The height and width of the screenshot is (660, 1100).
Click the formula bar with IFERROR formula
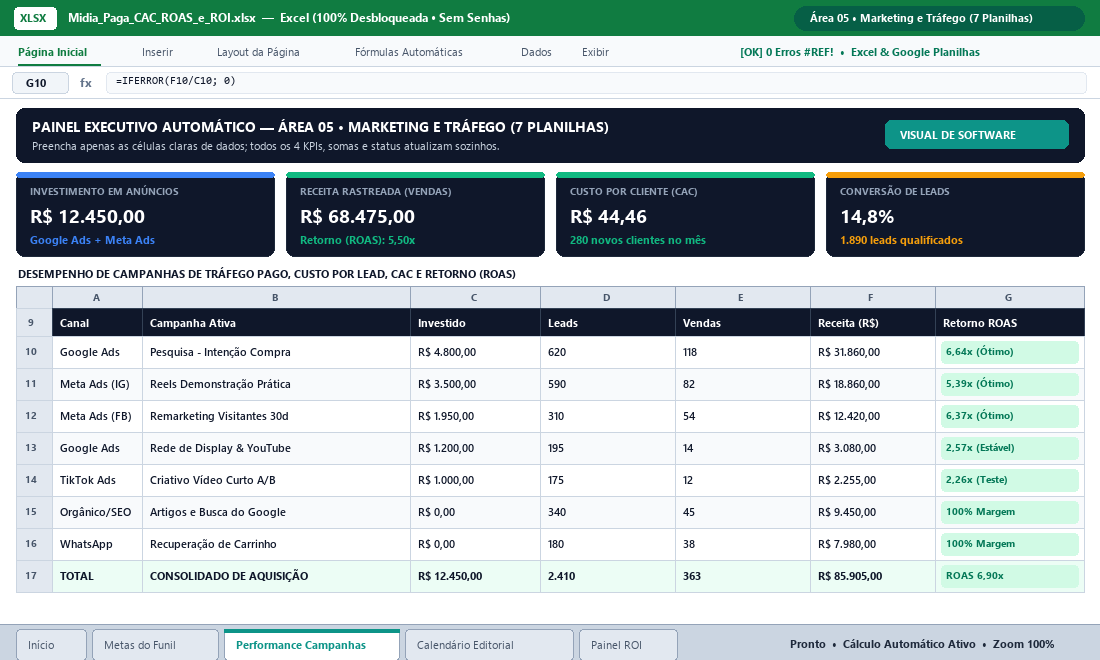[596, 83]
